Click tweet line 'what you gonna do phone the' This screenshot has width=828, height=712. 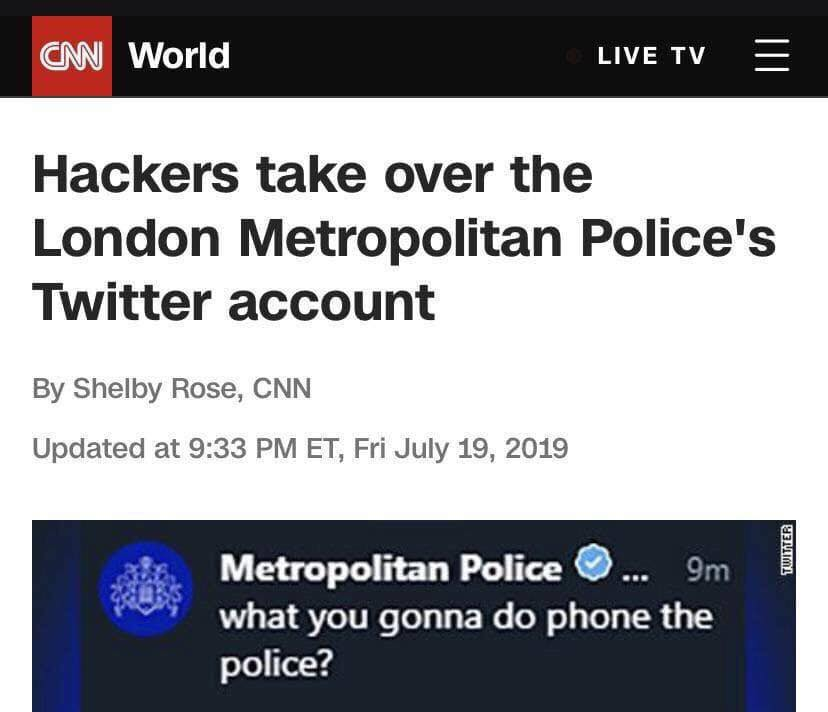pos(466,618)
